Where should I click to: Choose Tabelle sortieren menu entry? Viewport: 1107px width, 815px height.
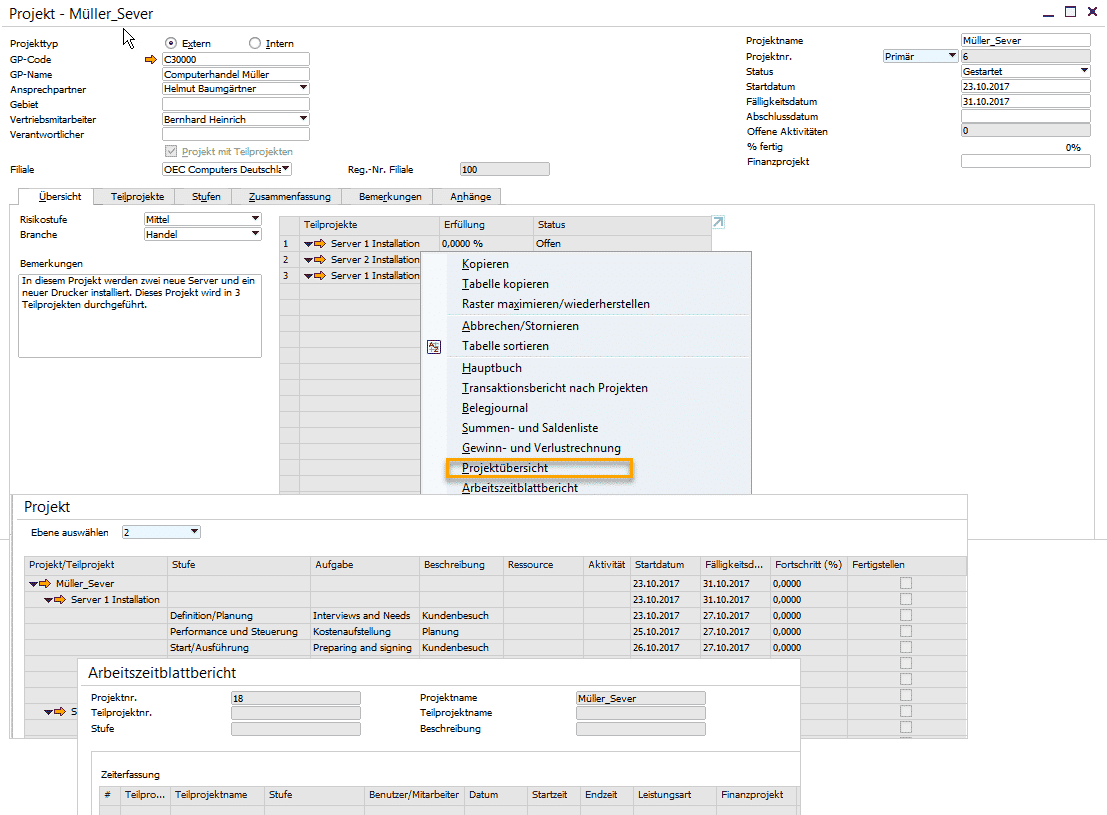(505, 346)
